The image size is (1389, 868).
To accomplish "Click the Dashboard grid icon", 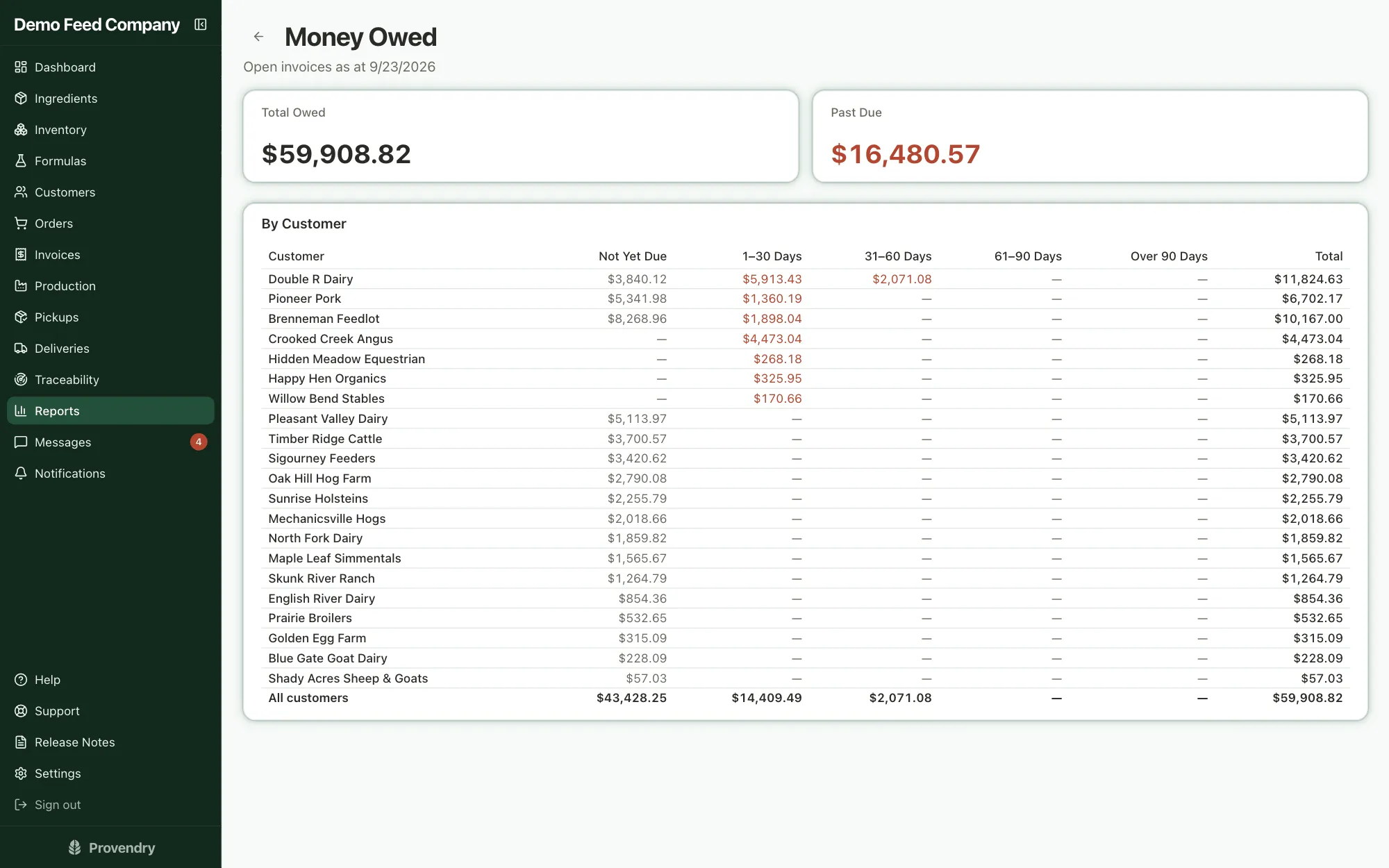I will [21, 67].
